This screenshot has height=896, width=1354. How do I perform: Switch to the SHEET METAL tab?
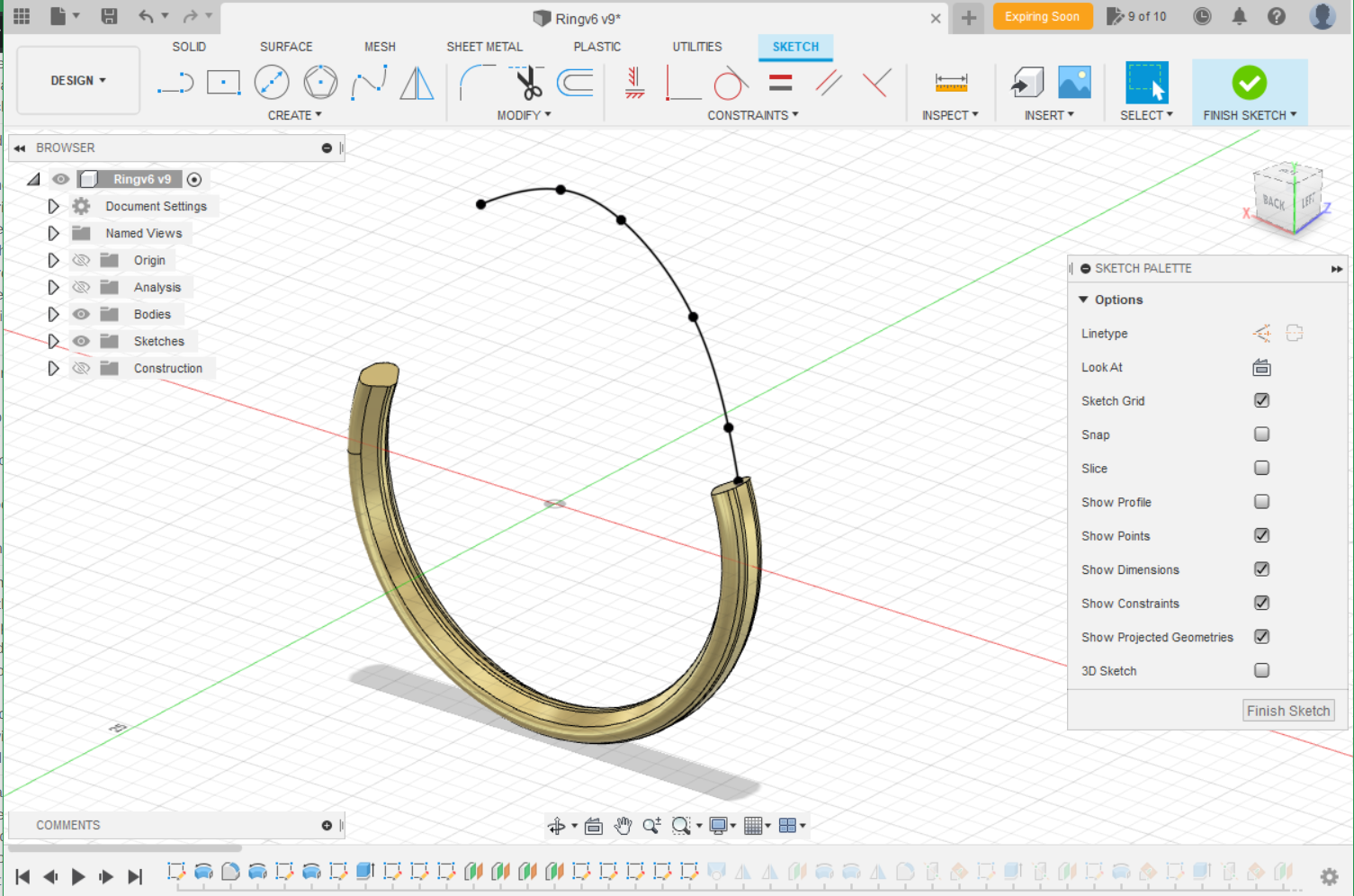click(x=484, y=47)
